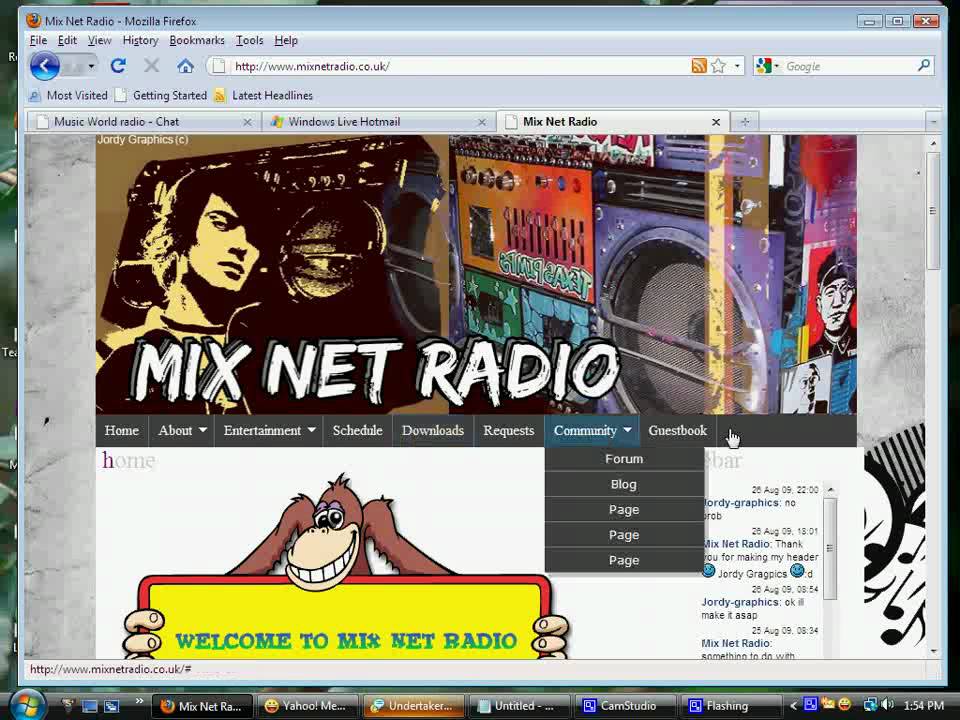960x720 pixels.
Task: Open the Help menu
Action: click(285, 40)
